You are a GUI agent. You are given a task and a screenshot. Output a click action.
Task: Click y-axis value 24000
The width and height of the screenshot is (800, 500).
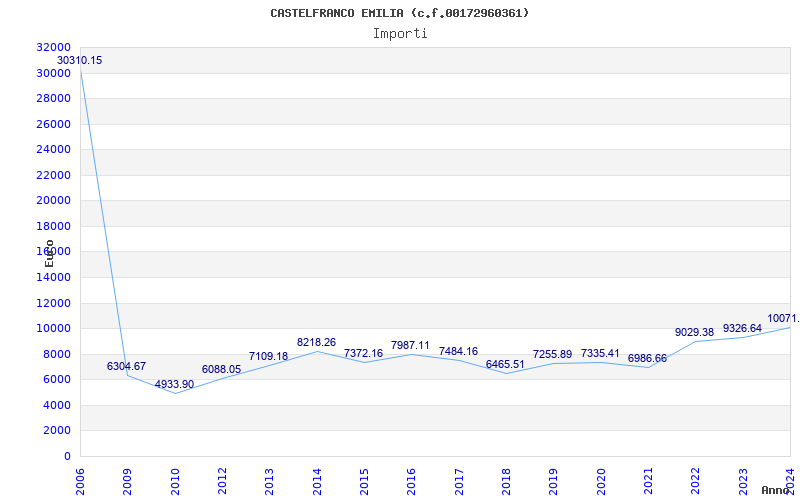coord(54,149)
